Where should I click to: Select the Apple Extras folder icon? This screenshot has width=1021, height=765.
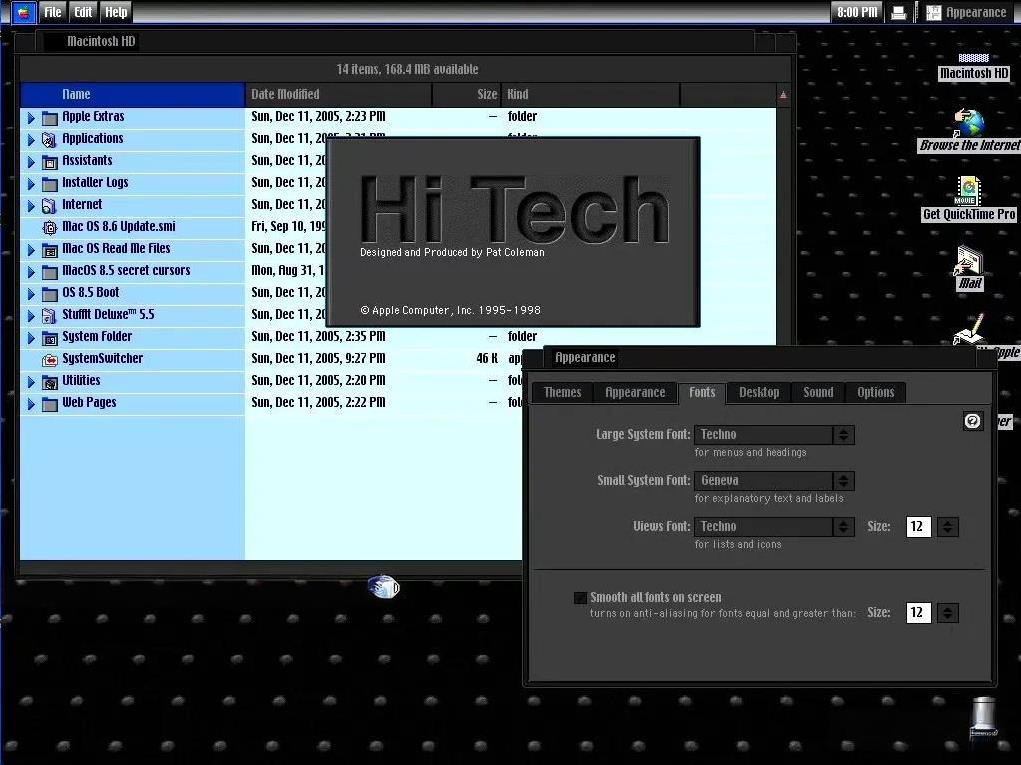point(49,118)
